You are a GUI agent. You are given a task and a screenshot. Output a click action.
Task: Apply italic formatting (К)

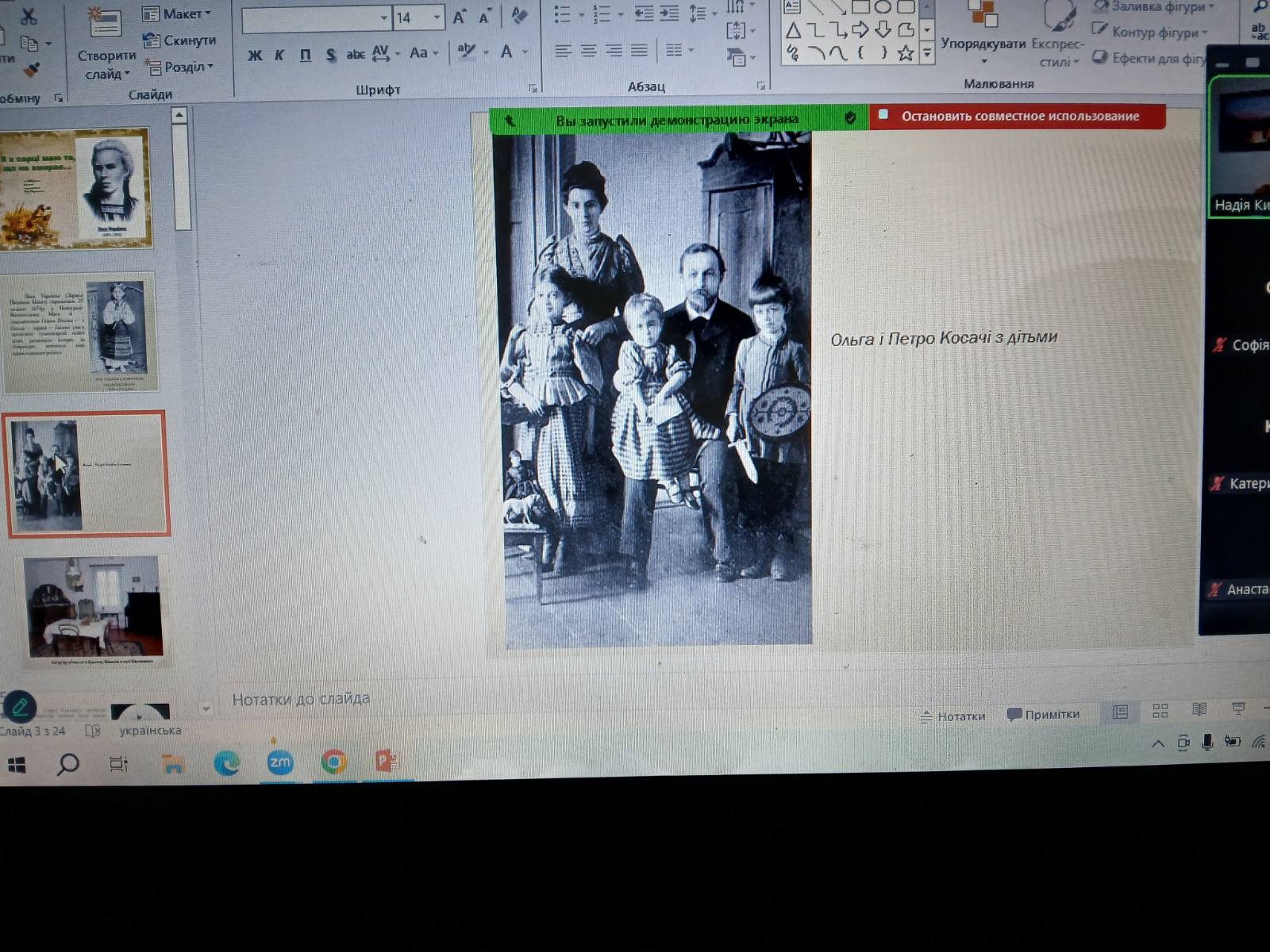point(279,55)
